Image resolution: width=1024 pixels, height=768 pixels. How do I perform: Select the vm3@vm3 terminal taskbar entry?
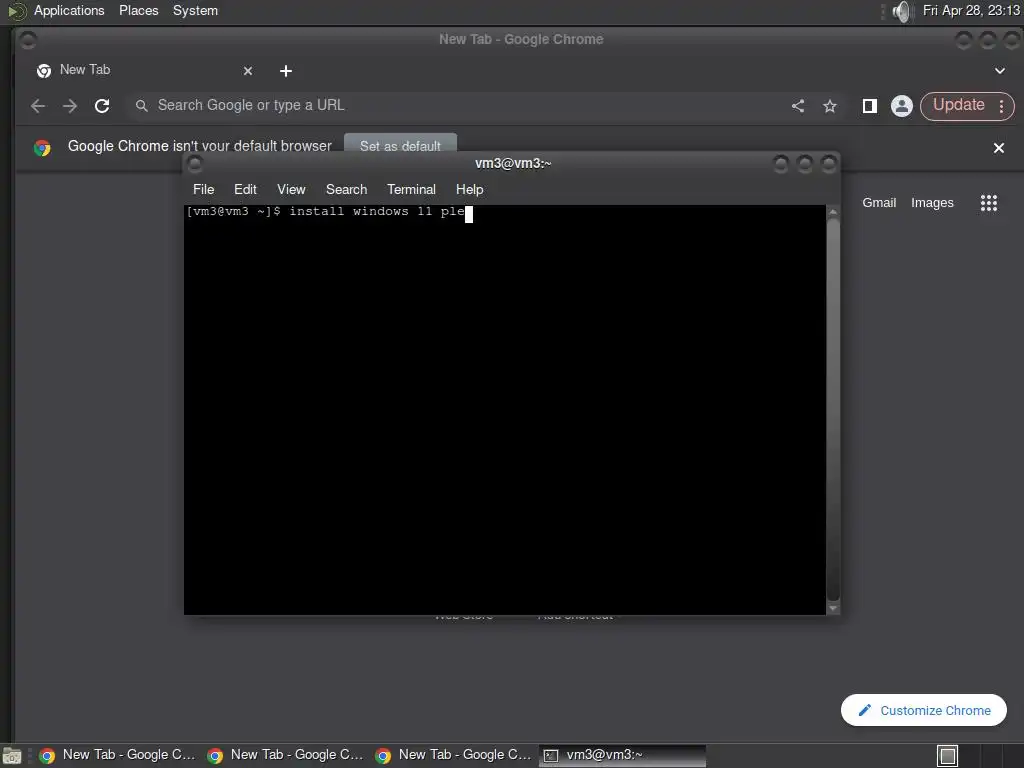[622, 755]
